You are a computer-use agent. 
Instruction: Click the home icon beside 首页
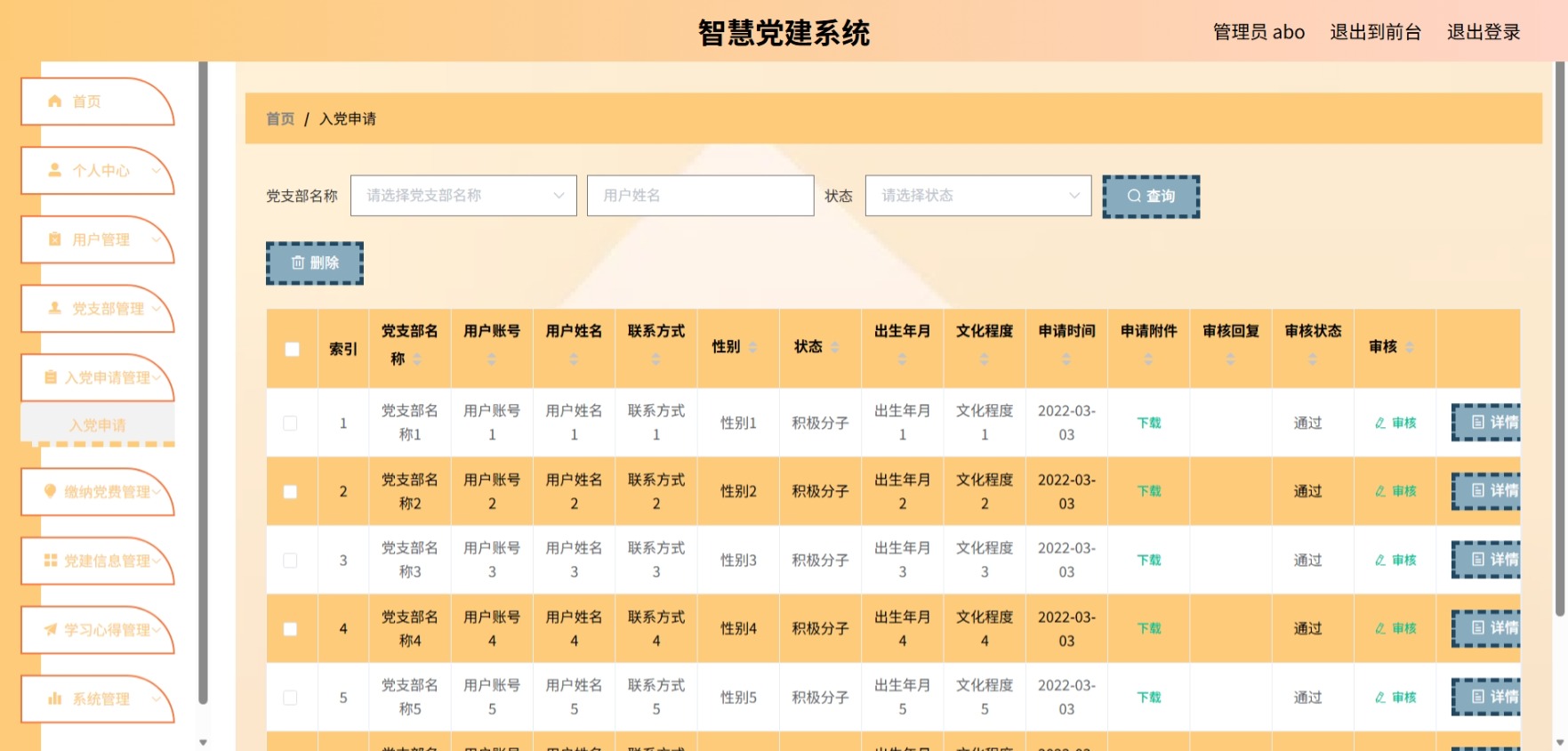click(x=55, y=101)
